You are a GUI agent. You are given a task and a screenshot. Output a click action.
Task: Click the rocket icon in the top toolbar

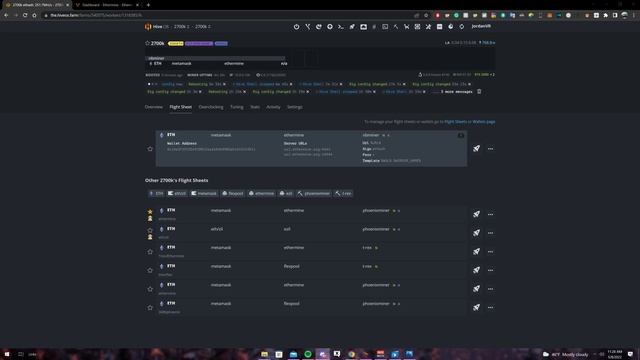pos(352,27)
